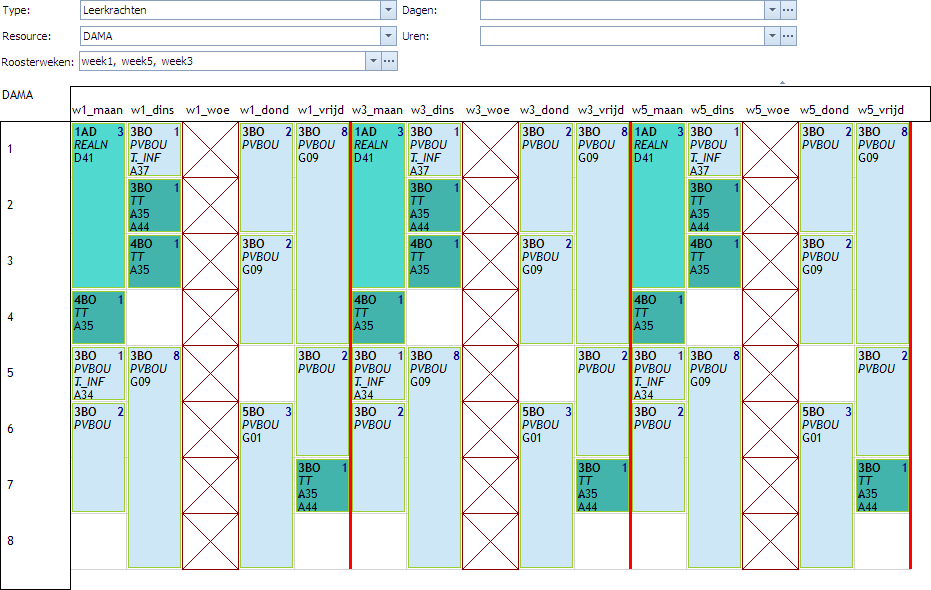This screenshot has width=931, height=590.
Task: Select the 1AD REALN D41 lesson on w3_maan
Action: point(378,205)
